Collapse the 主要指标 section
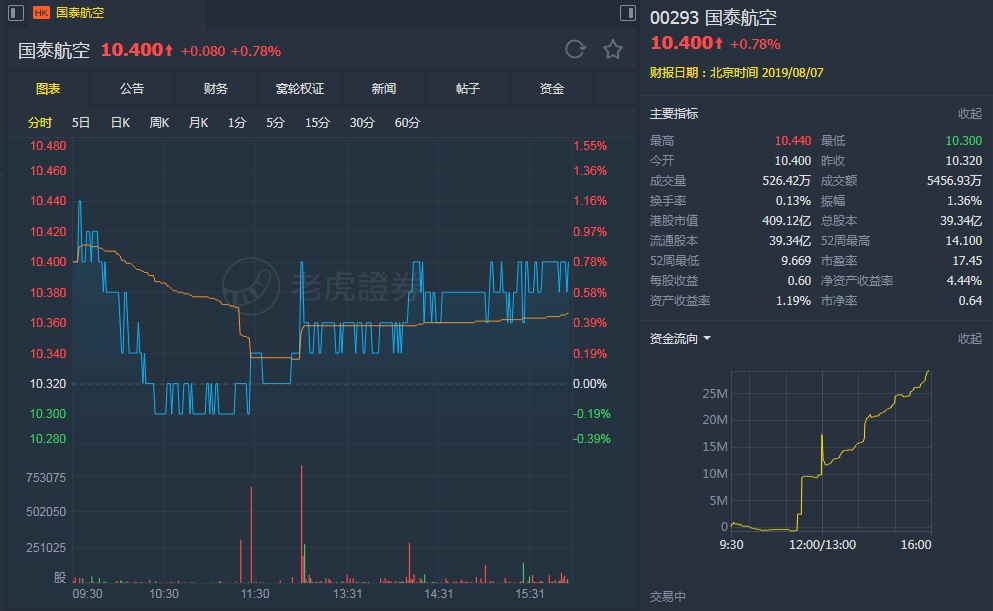Viewport: 993px width, 611px height. click(970, 114)
